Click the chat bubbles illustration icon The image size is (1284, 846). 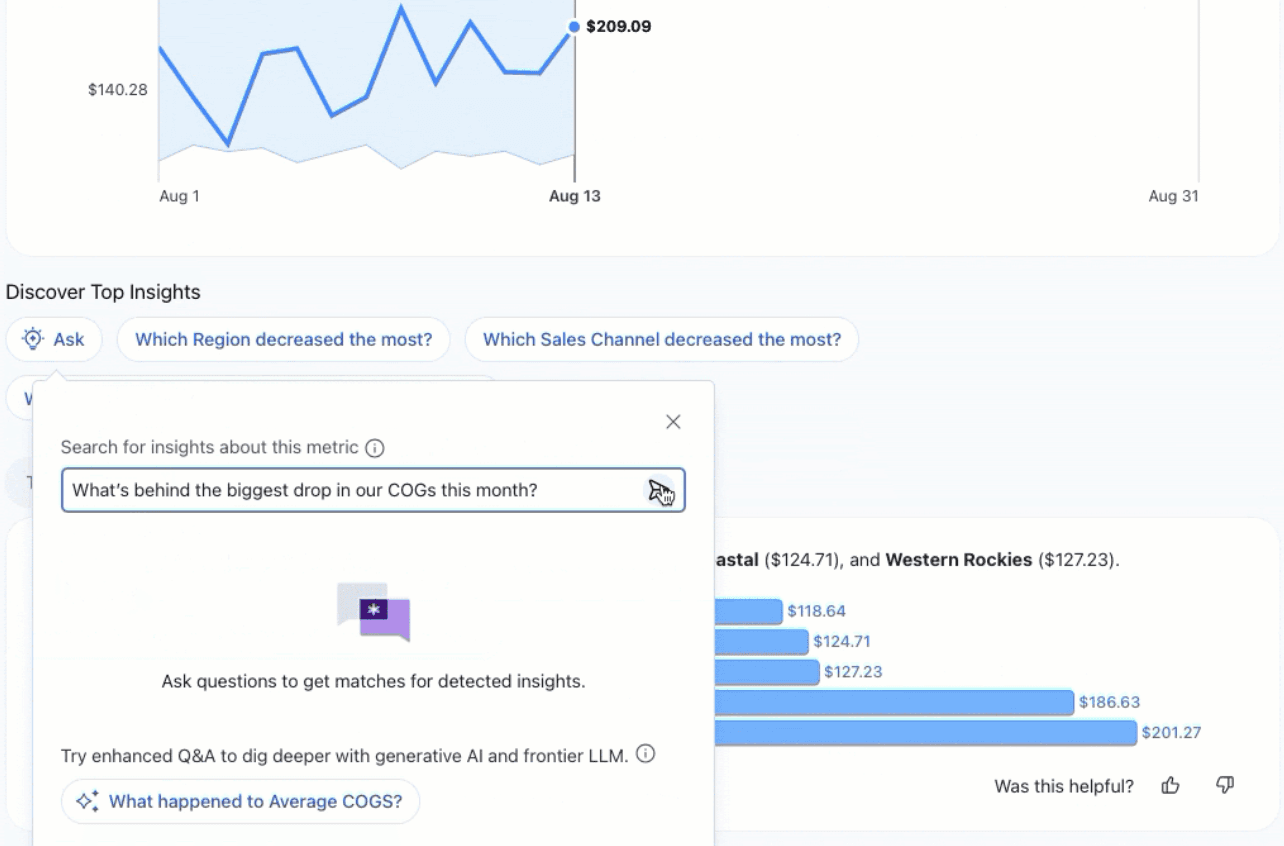click(374, 611)
